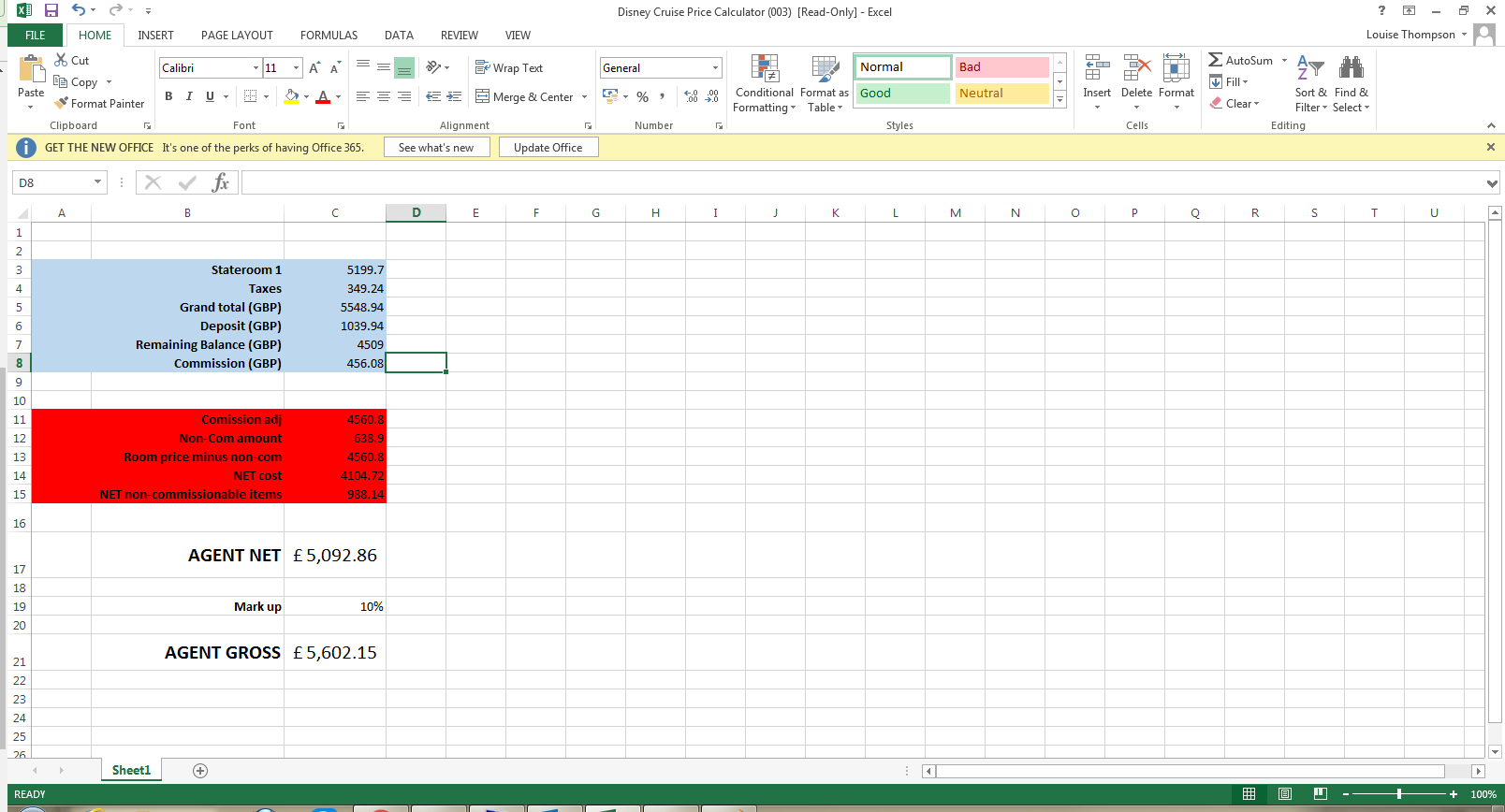Cut the selected cell contents
The height and width of the screenshot is (812, 1505).
click(x=71, y=60)
